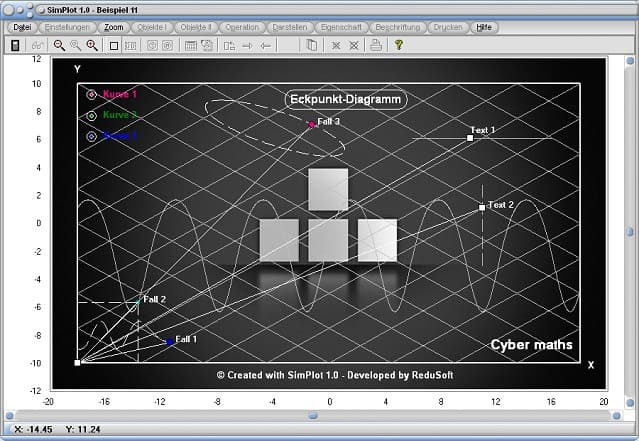
Task: Open the Hilfe menu
Action: (484, 27)
